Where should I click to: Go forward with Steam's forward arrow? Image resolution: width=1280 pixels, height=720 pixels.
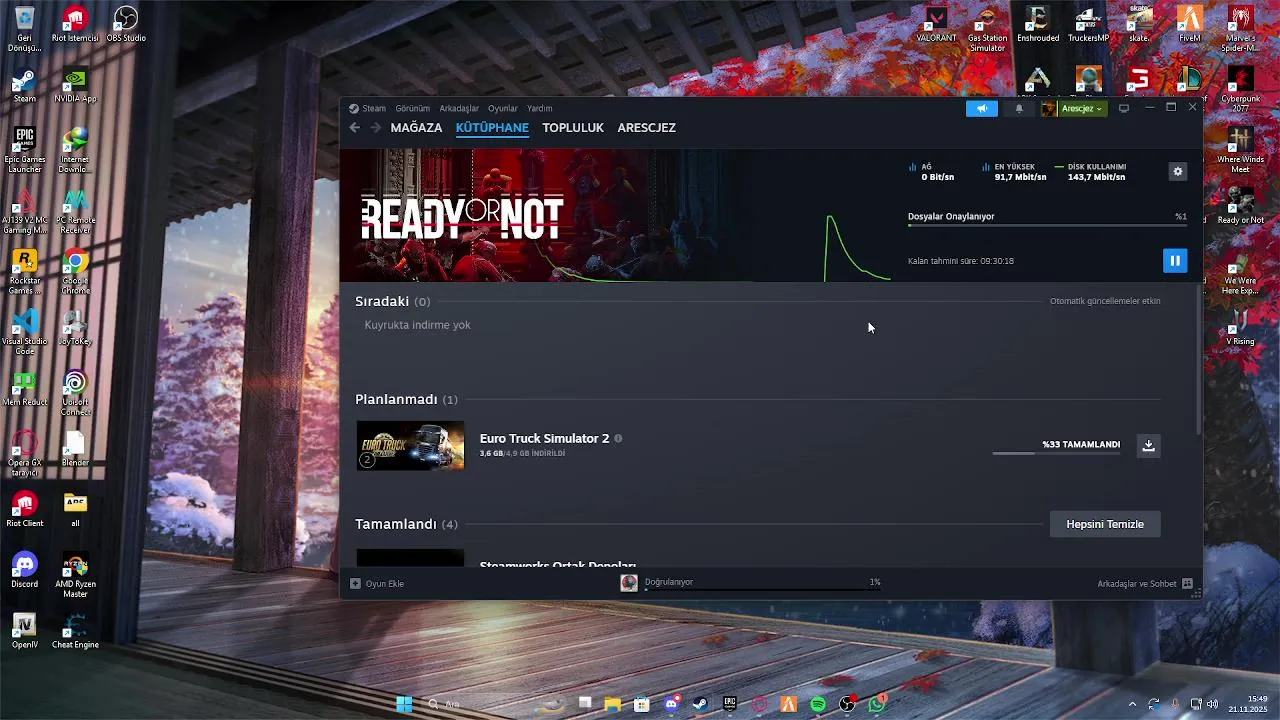375,127
